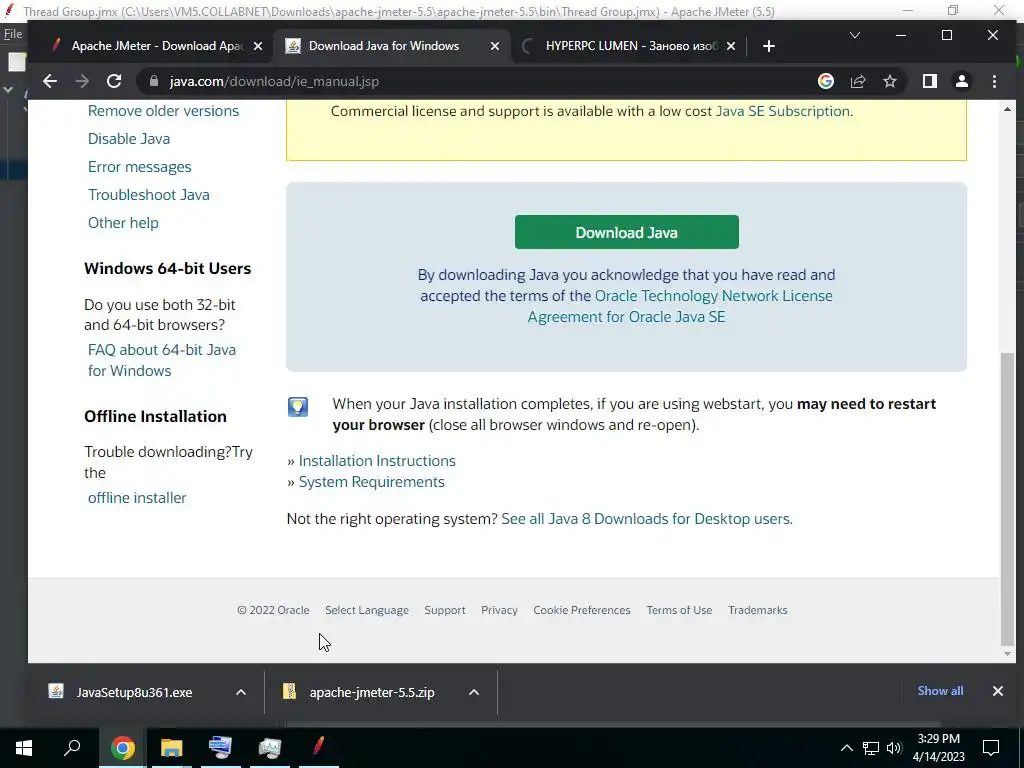The image size is (1024, 768).
Task: Open the side panel icon
Action: (x=929, y=81)
